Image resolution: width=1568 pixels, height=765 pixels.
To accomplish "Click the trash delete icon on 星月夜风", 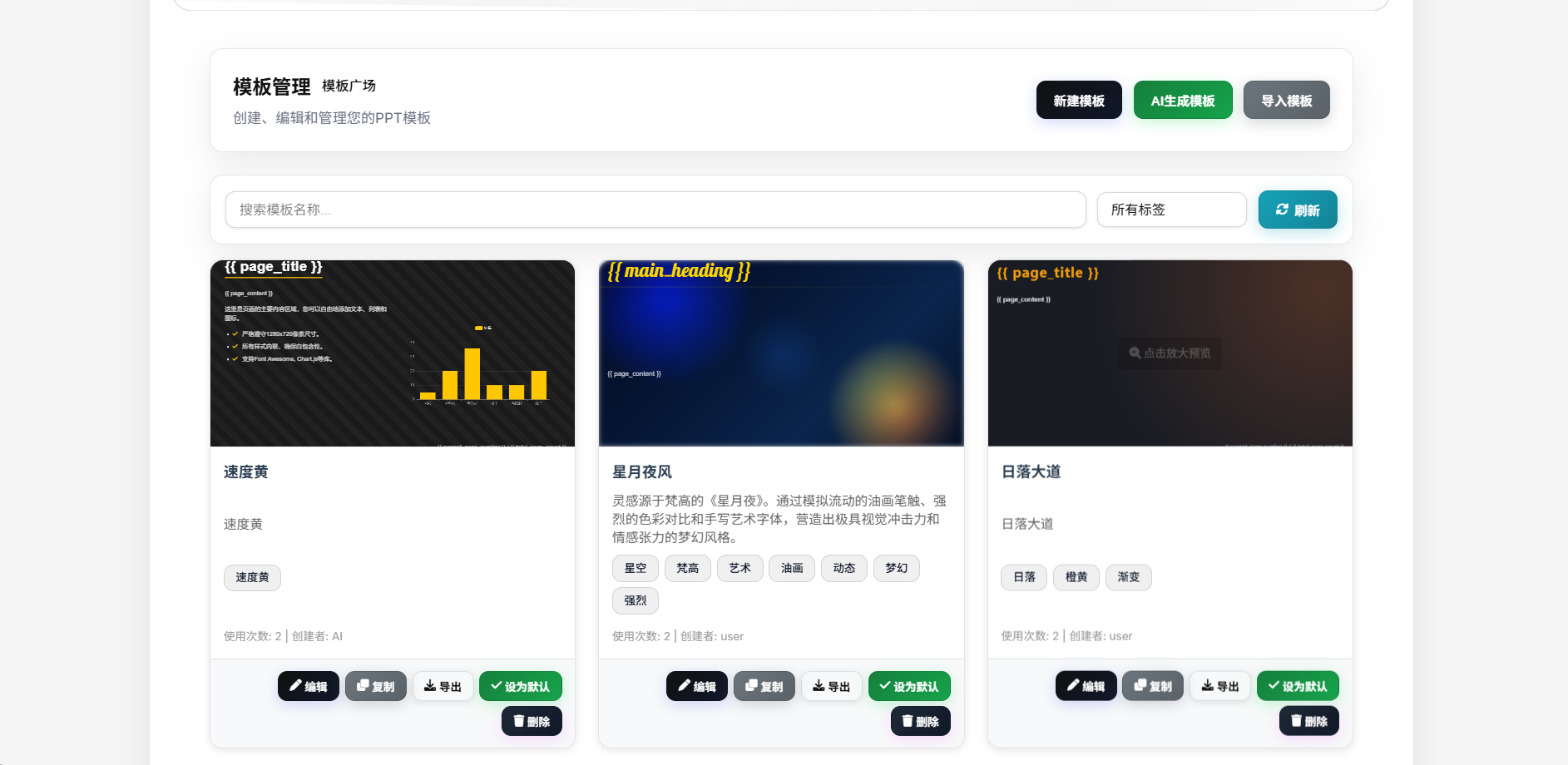I will (x=907, y=721).
